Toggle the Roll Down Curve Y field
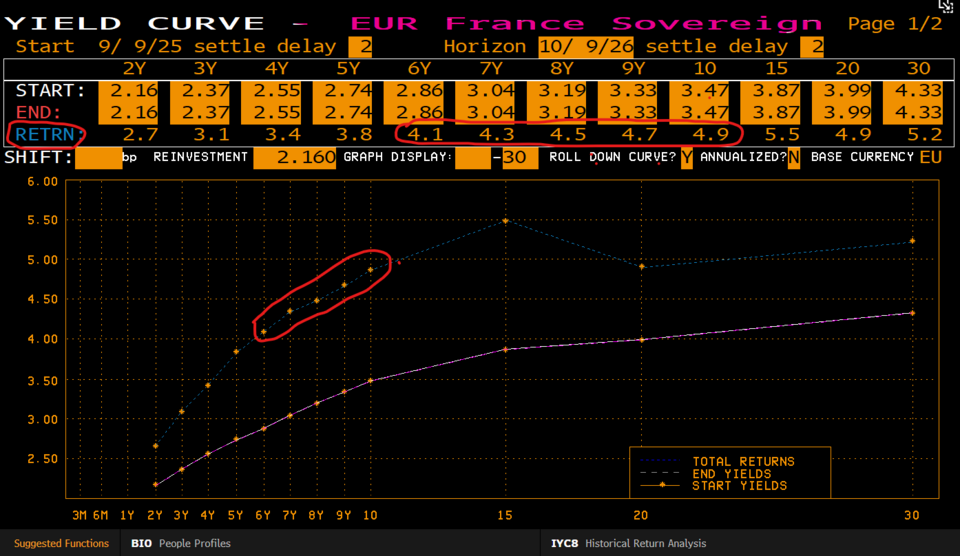This screenshot has width=960, height=556. click(x=686, y=158)
